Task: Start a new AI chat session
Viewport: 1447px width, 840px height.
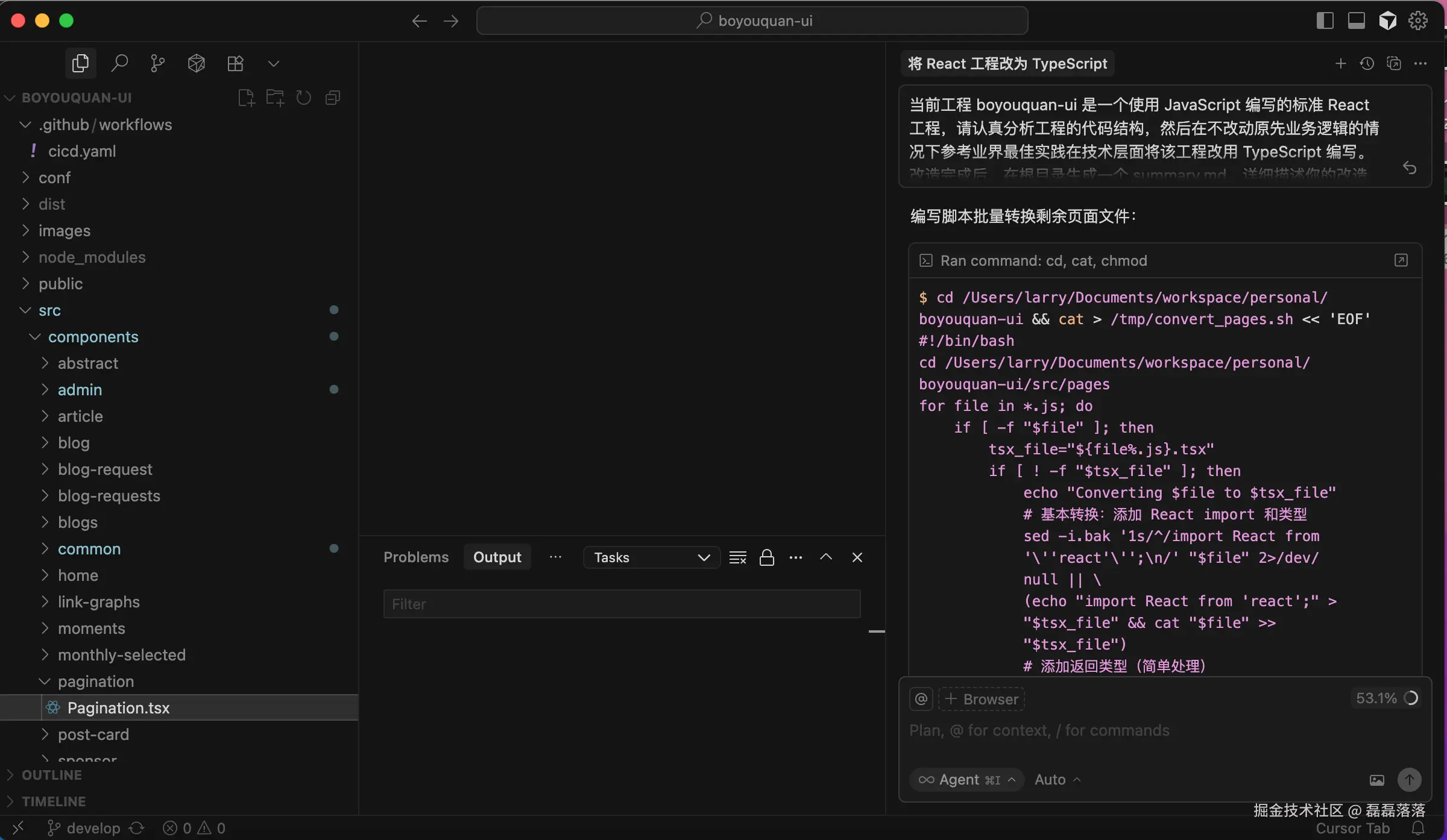Action: (x=1340, y=63)
